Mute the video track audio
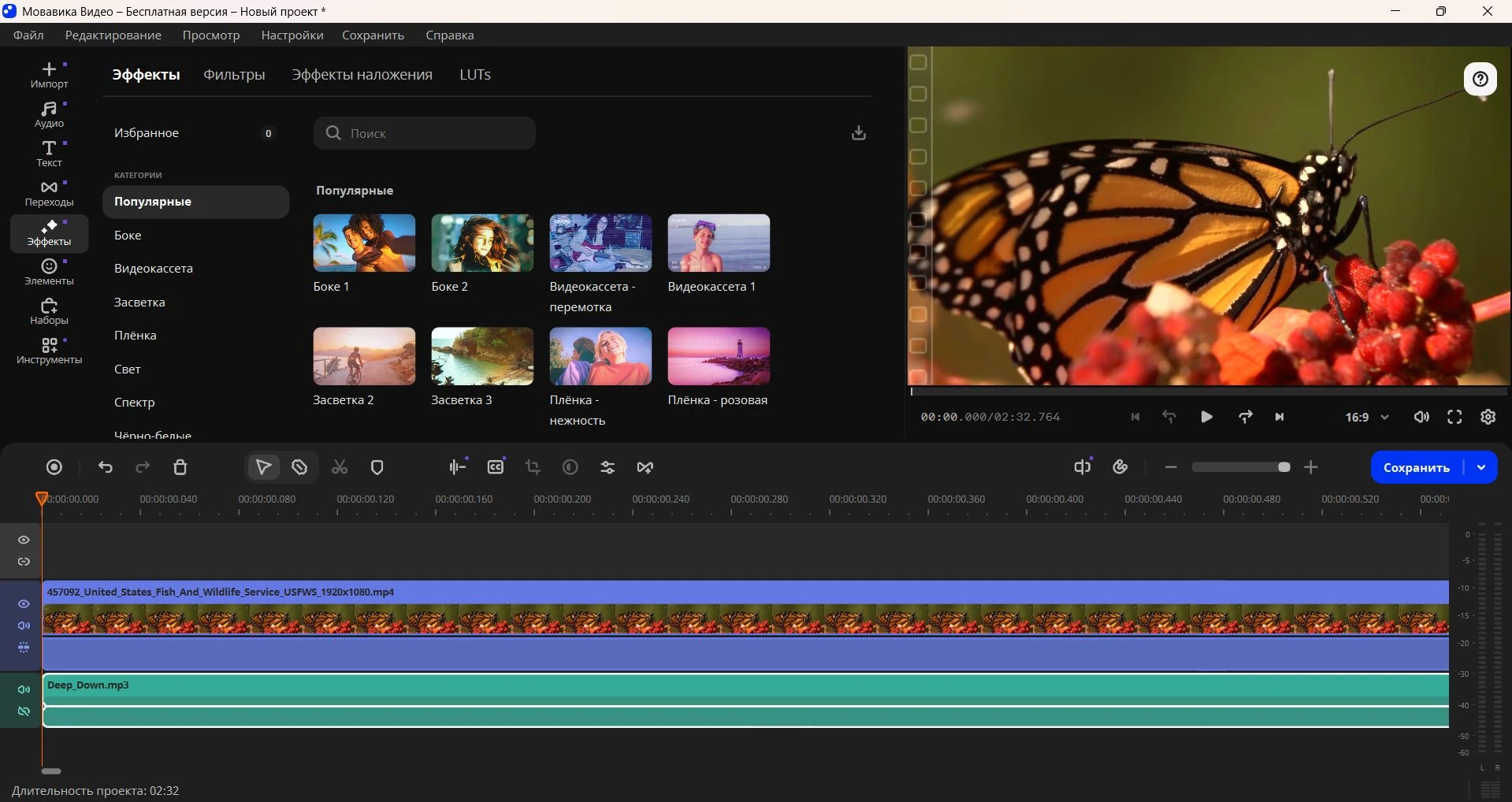1512x802 pixels. (x=24, y=626)
